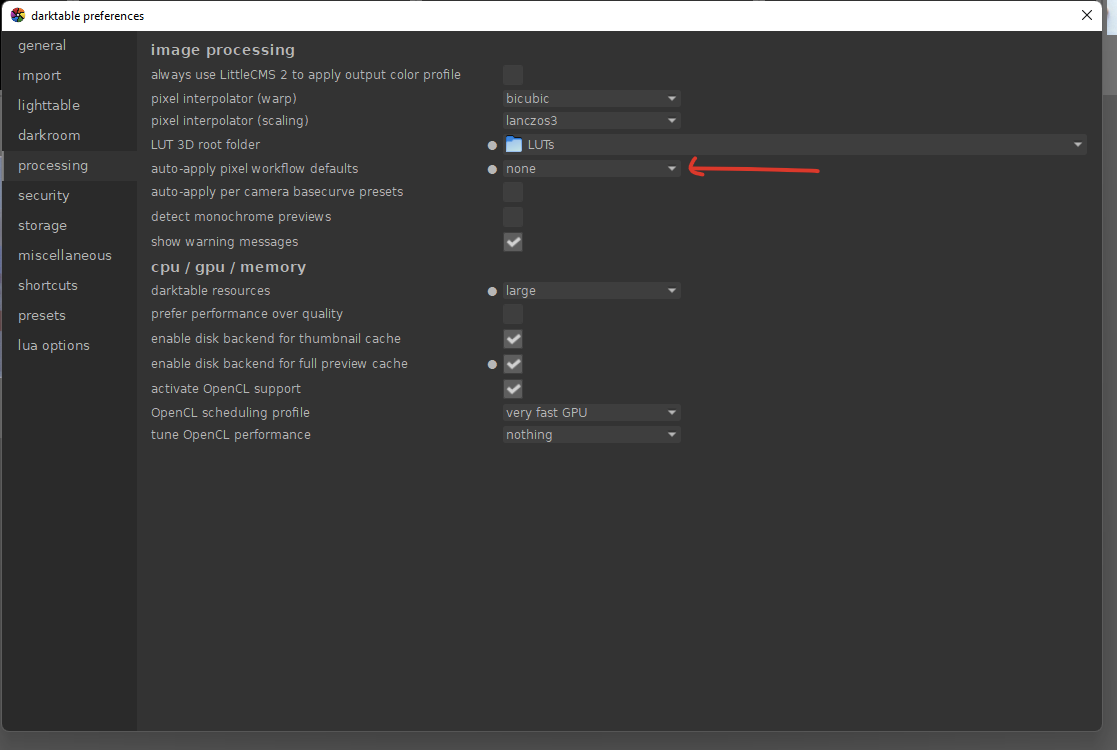This screenshot has height=750, width=1117.
Task: Click modified-indicator dot beside LUT 3D root folder
Action: click(x=492, y=145)
